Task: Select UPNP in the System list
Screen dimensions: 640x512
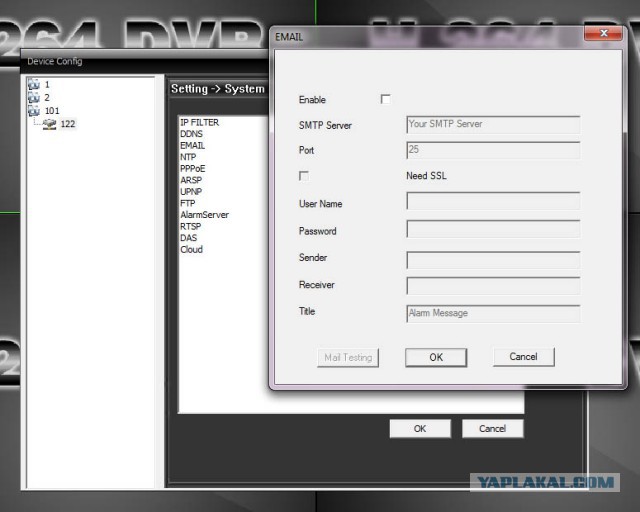Action: 191,191
